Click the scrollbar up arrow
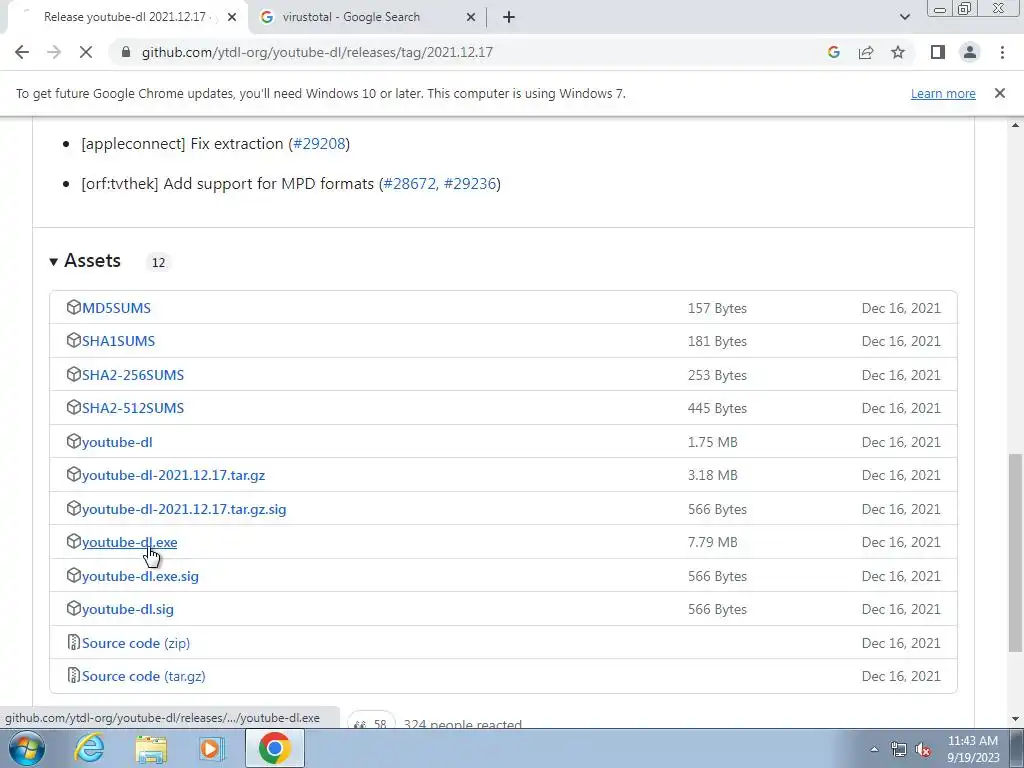 (x=1016, y=125)
